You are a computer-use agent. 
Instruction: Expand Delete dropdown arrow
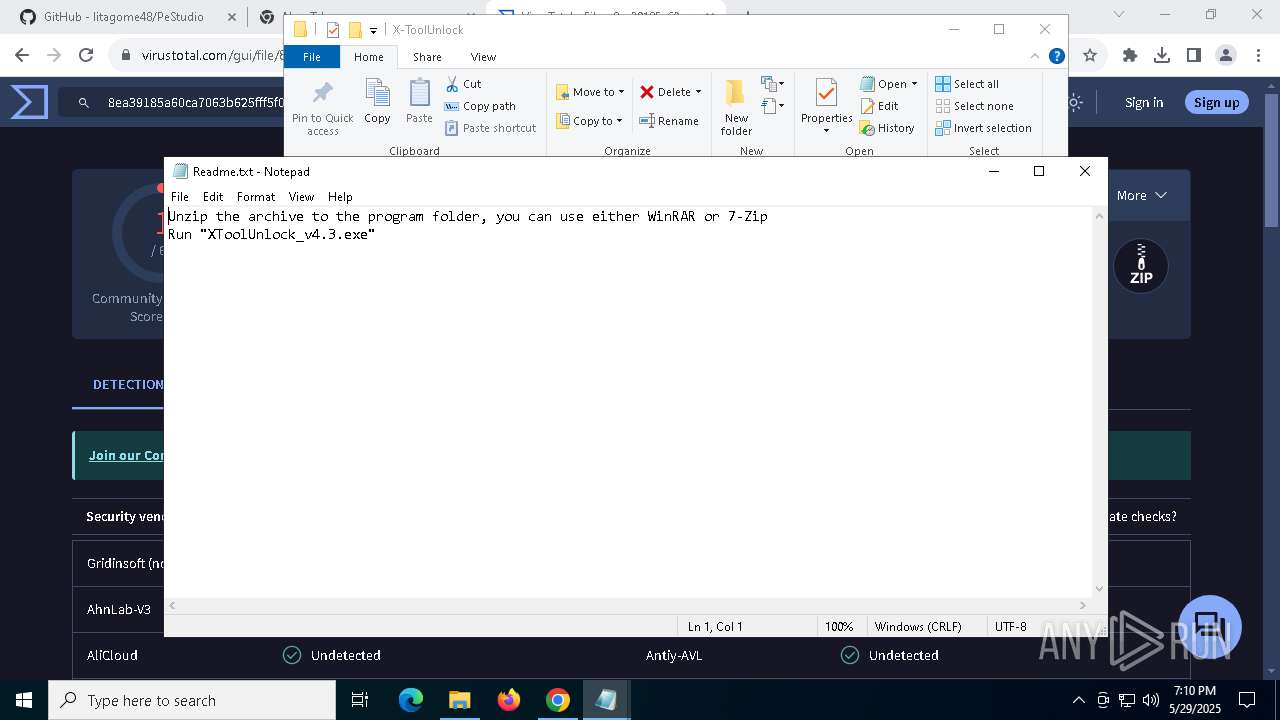pyautogui.click(x=698, y=92)
